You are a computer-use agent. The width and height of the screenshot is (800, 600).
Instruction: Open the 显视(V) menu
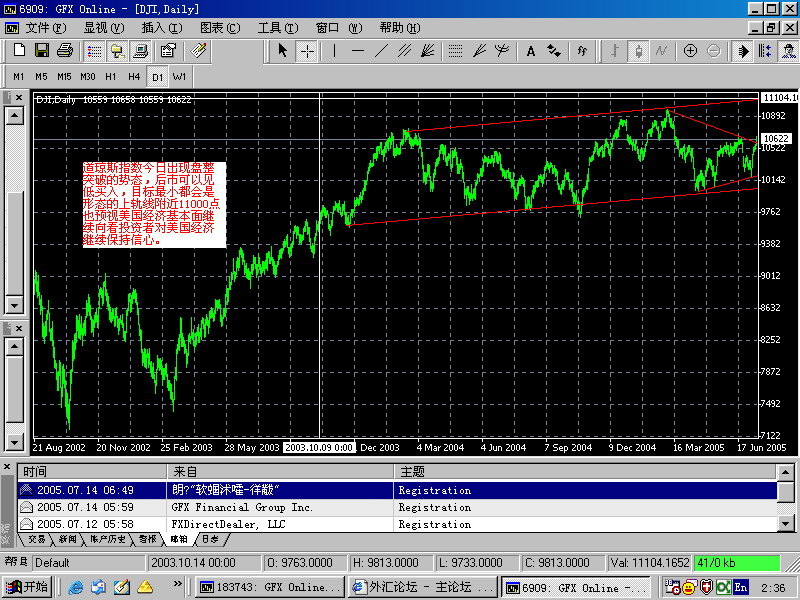(x=104, y=28)
